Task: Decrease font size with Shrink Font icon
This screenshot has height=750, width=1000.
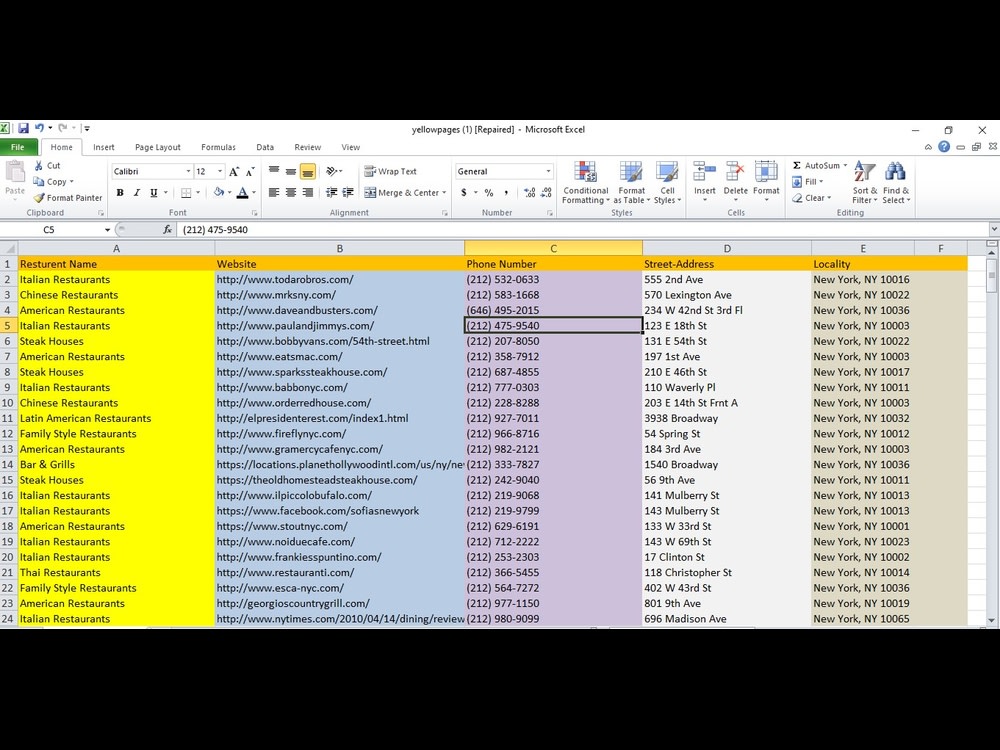Action: [250, 172]
